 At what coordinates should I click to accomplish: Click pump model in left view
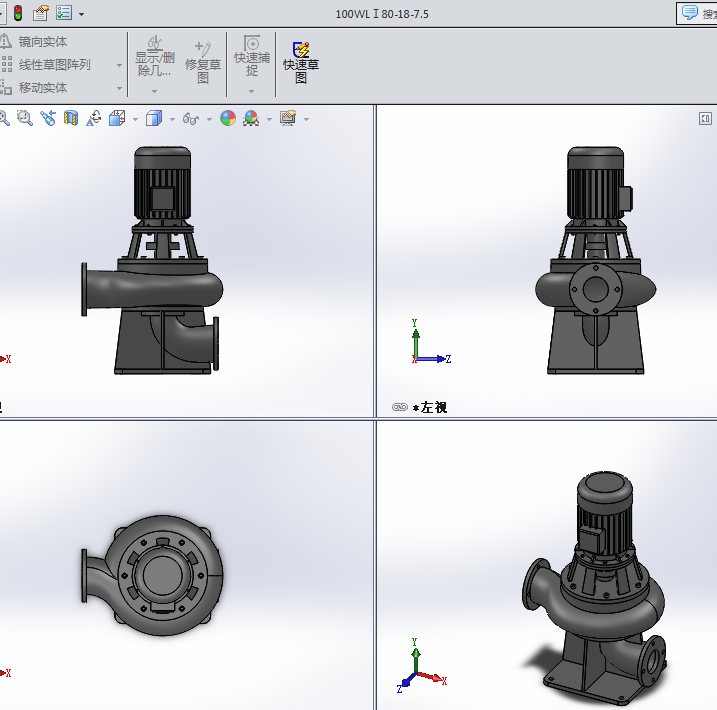pyautogui.click(x=595, y=261)
